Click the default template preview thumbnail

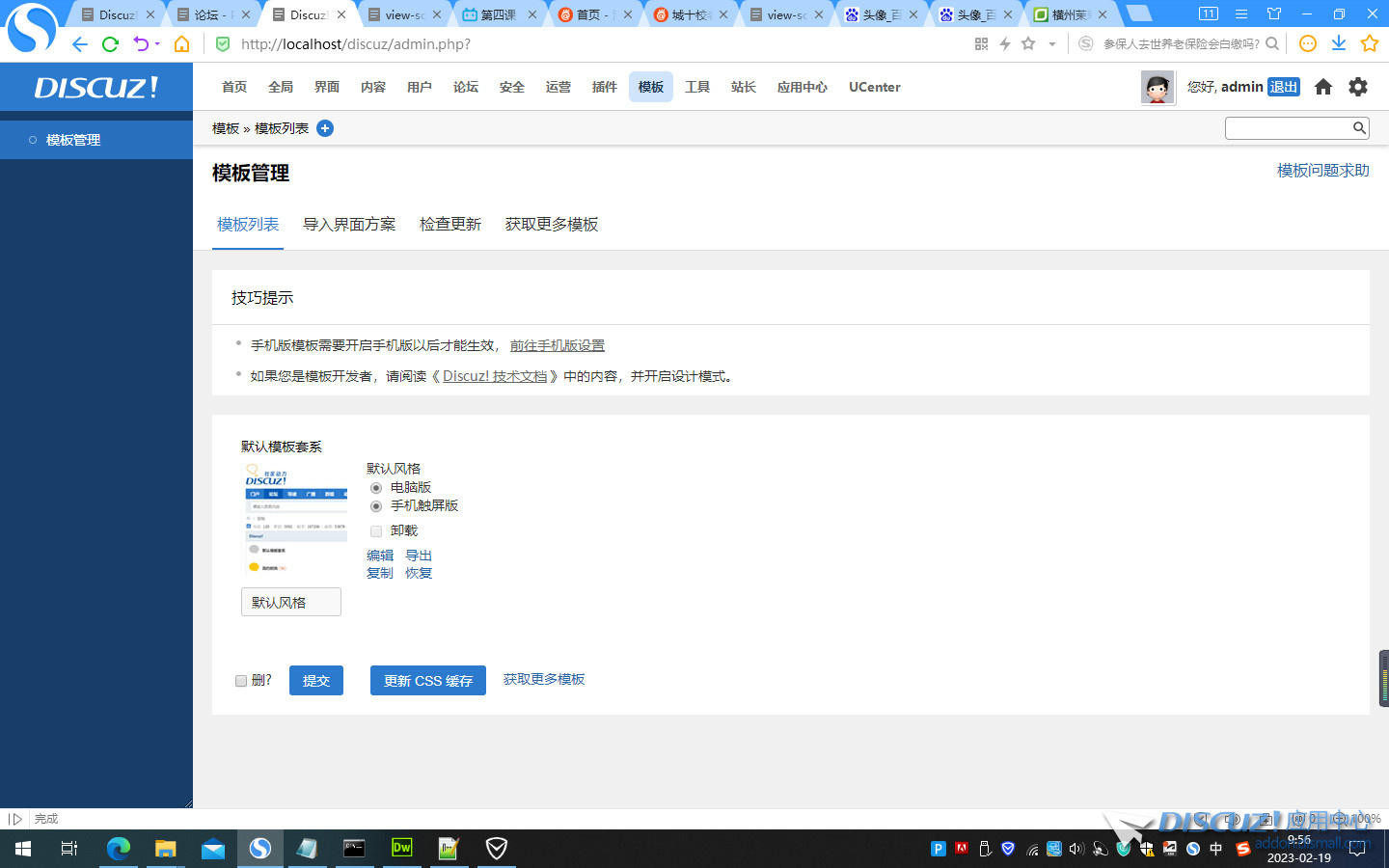pos(294,518)
